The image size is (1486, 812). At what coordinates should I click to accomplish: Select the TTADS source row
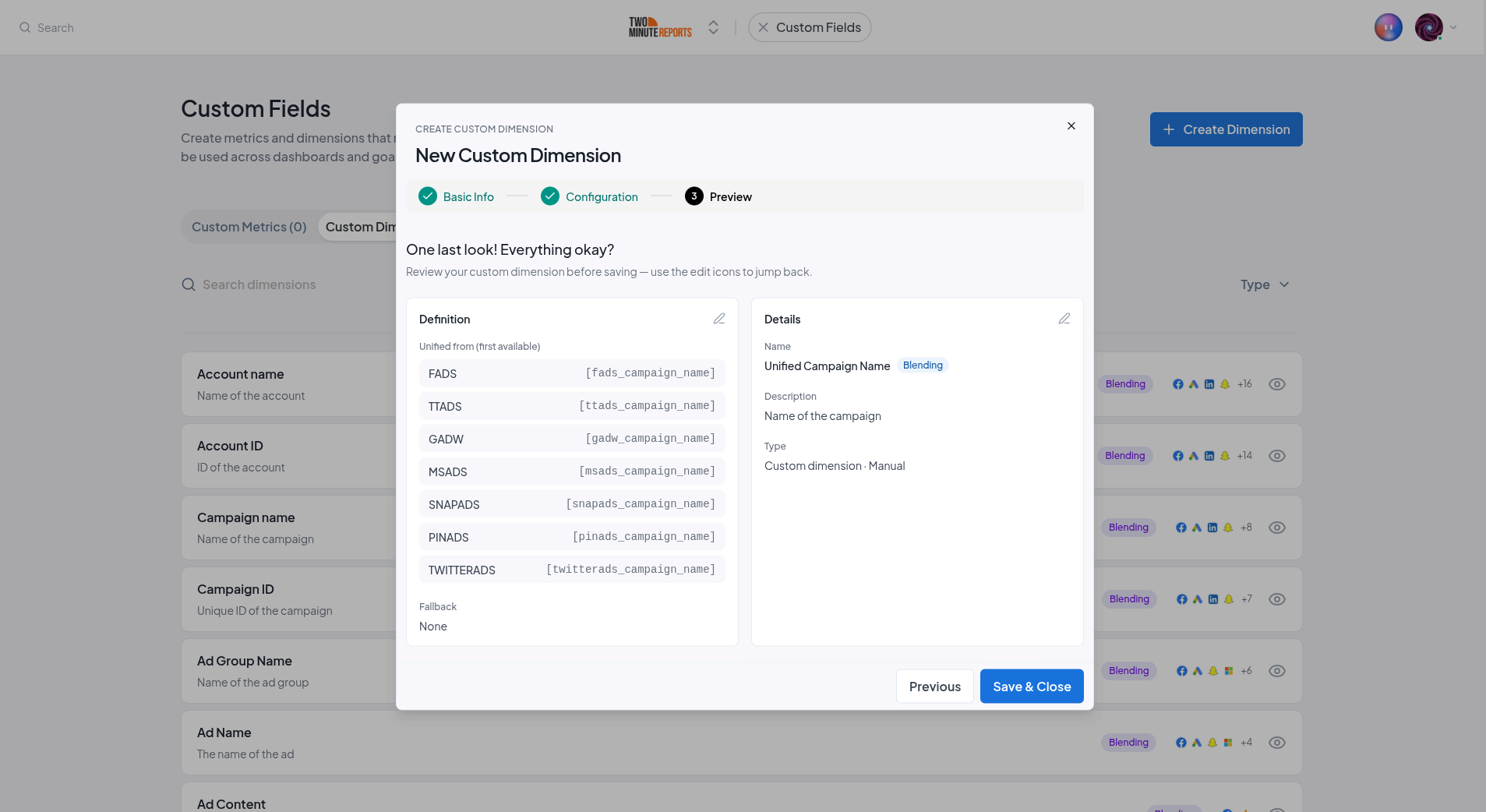[572, 406]
